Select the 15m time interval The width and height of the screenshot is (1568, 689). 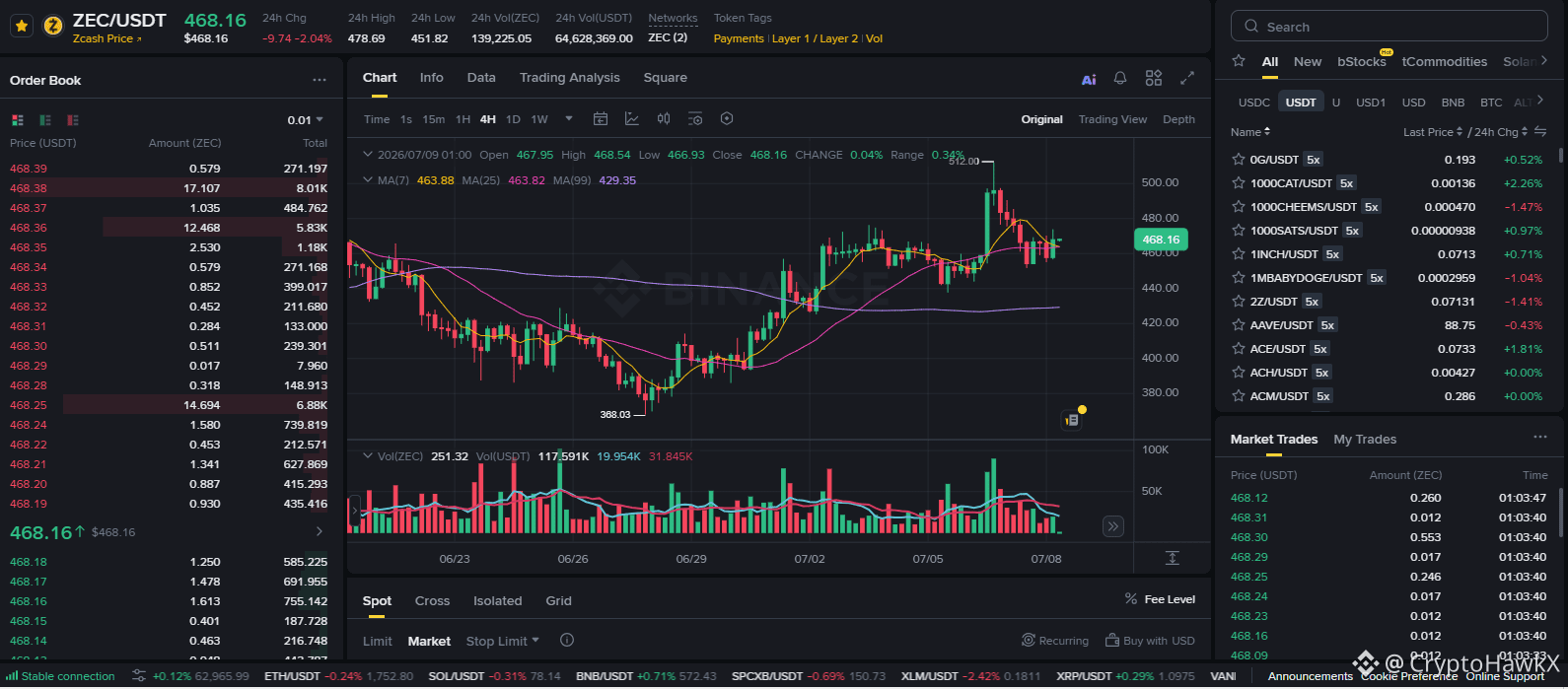(x=434, y=119)
